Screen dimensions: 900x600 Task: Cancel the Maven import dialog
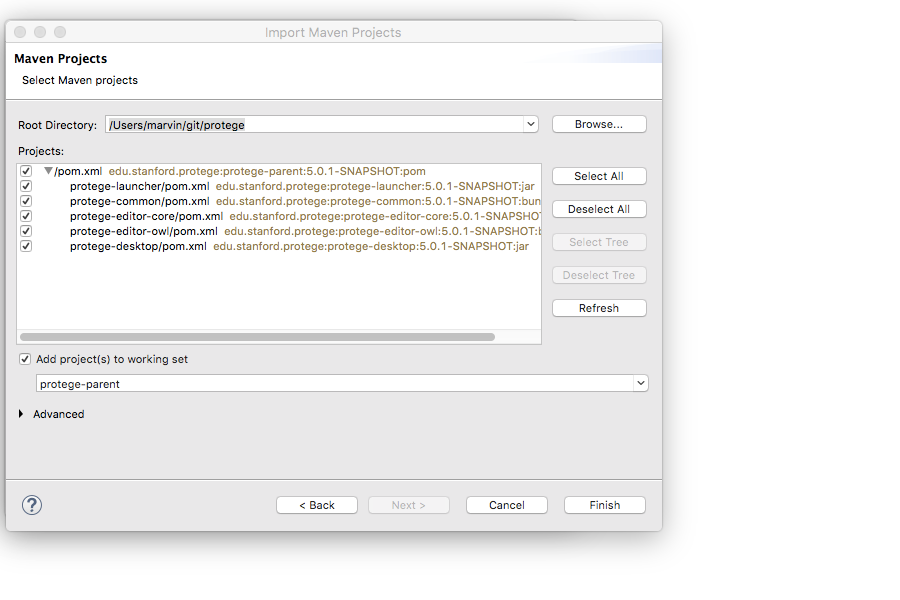(x=507, y=505)
